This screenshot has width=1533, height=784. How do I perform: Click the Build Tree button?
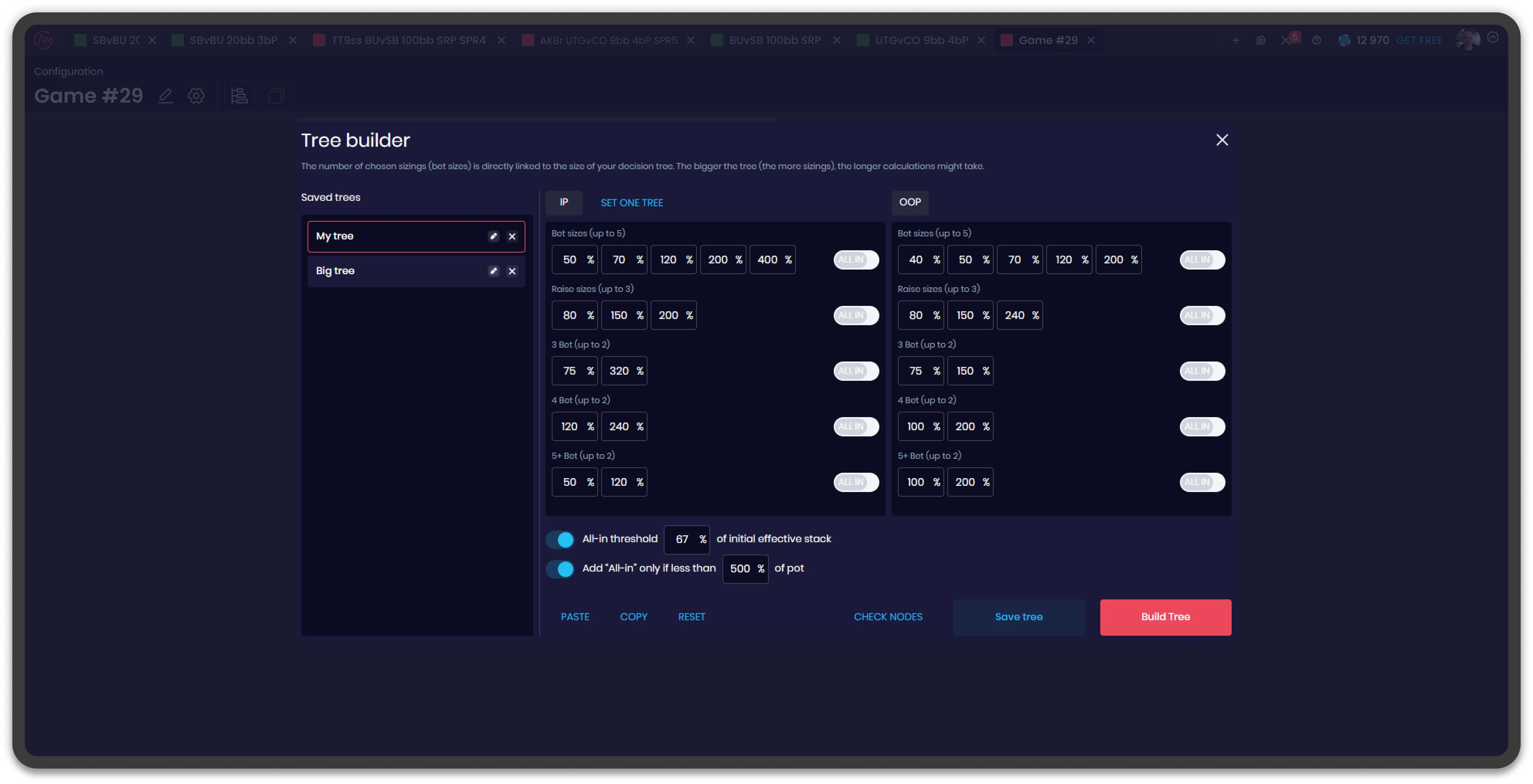[x=1165, y=617]
